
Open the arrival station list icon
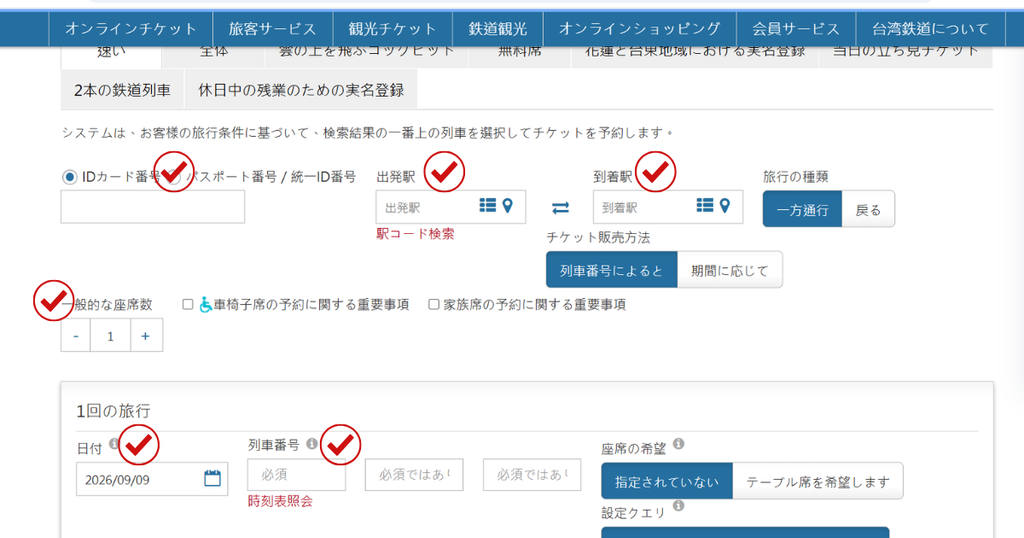705,206
